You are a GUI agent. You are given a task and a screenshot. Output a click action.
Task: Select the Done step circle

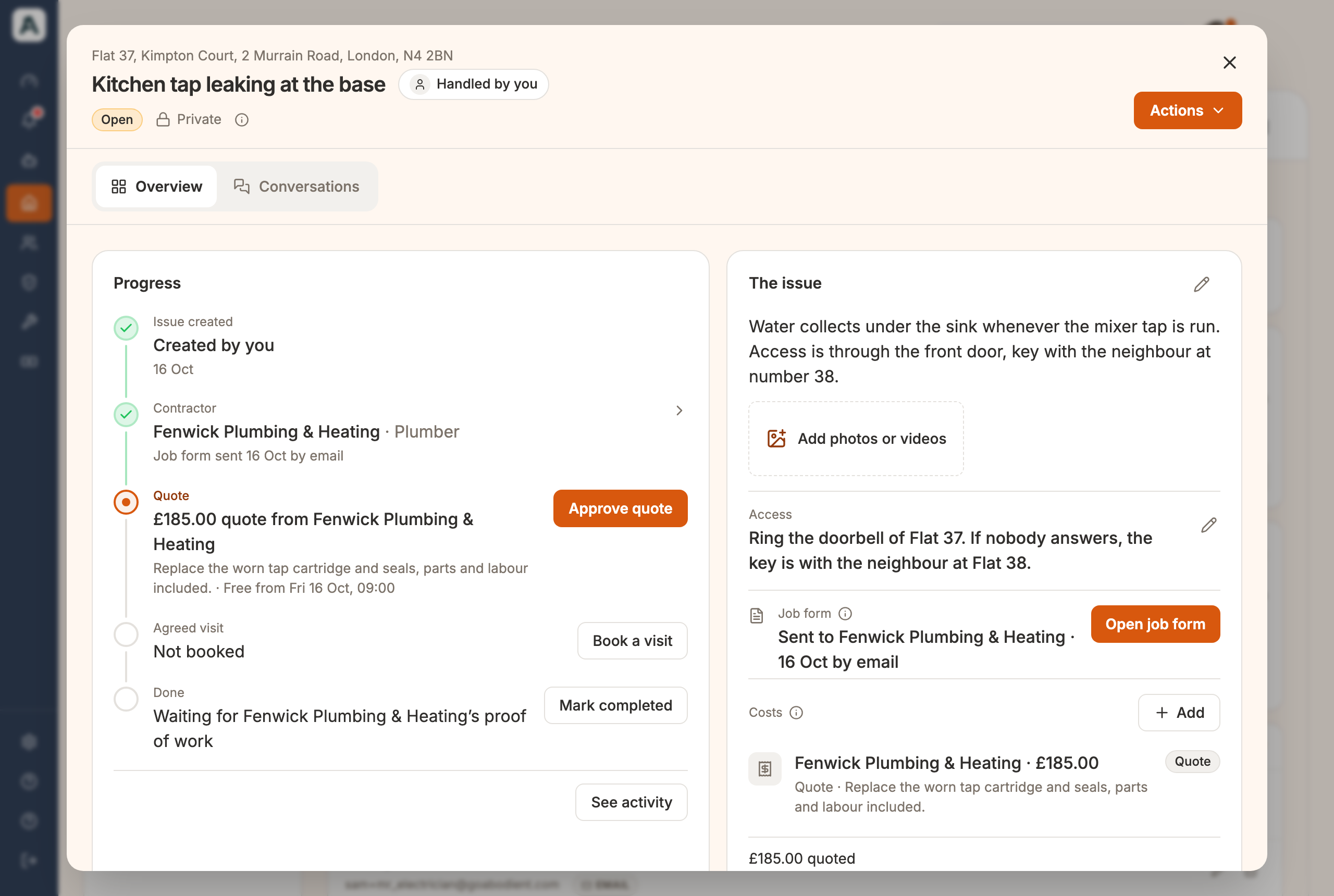click(x=126, y=699)
